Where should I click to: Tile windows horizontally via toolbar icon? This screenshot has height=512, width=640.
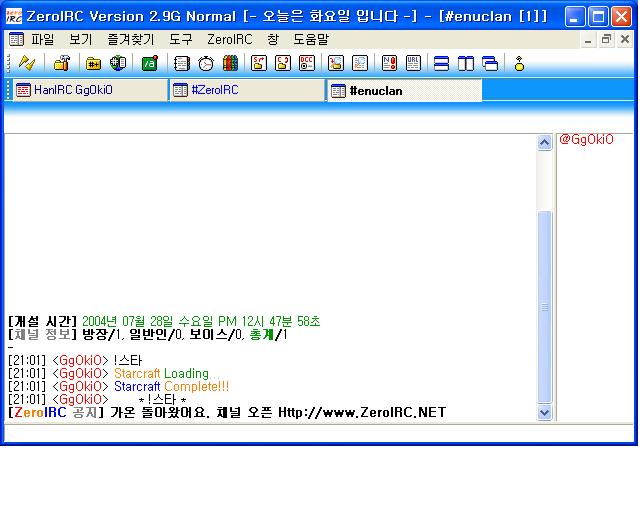coord(441,63)
